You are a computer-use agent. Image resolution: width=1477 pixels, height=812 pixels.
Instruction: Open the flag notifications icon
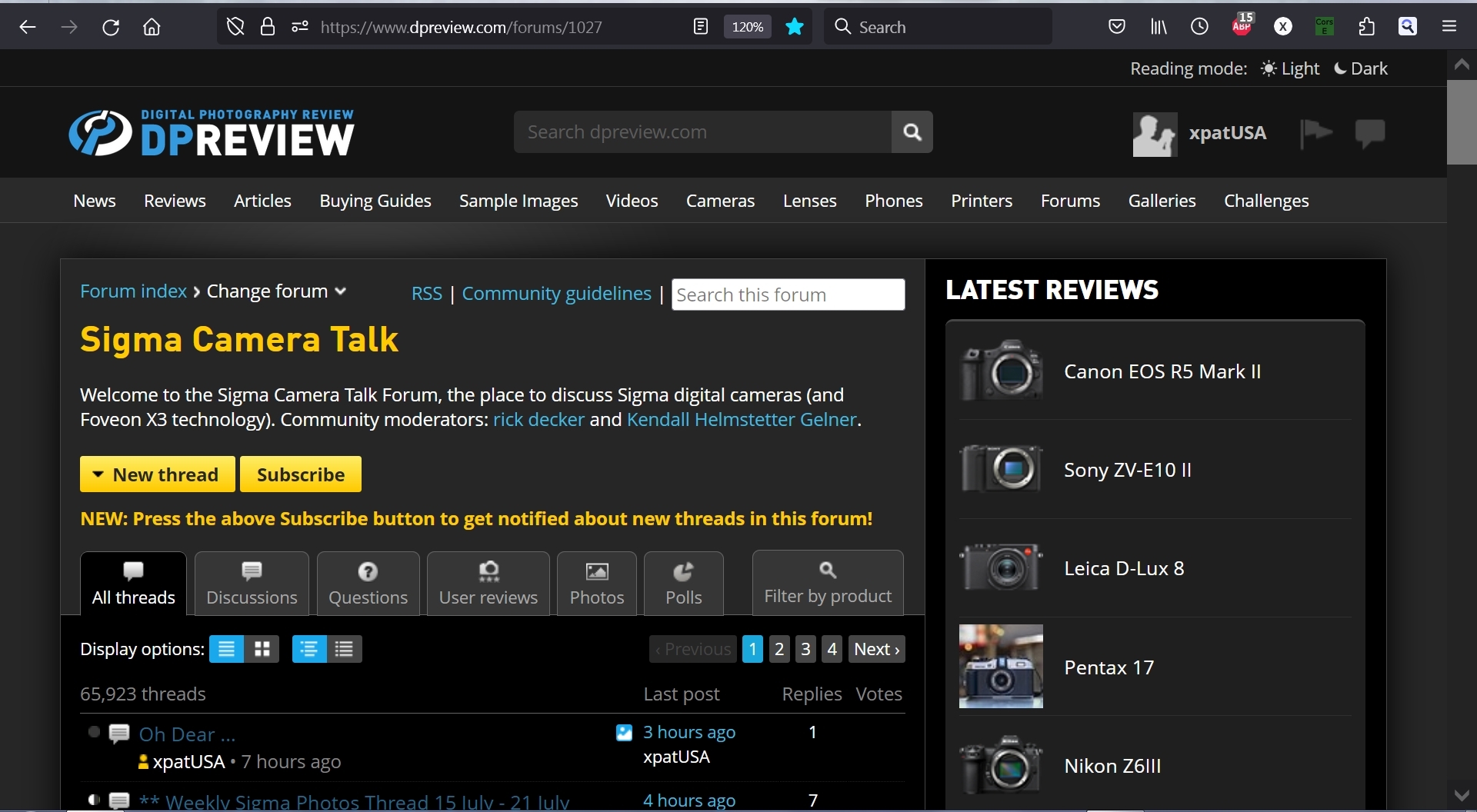coord(1315,132)
